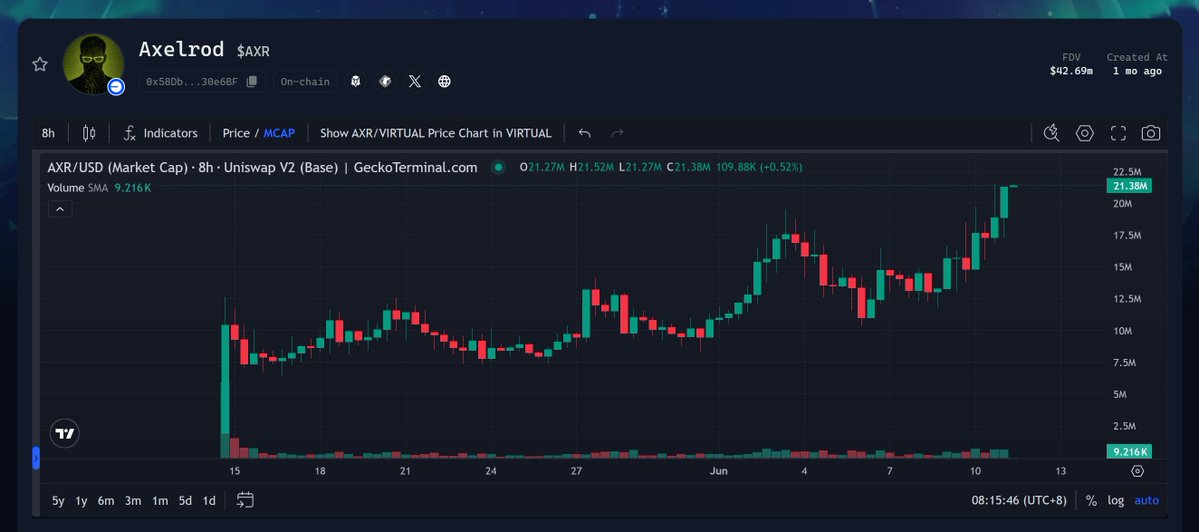Click the $AXR ticker text
The height and width of the screenshot is (532, 1199).
coord(253,51)
